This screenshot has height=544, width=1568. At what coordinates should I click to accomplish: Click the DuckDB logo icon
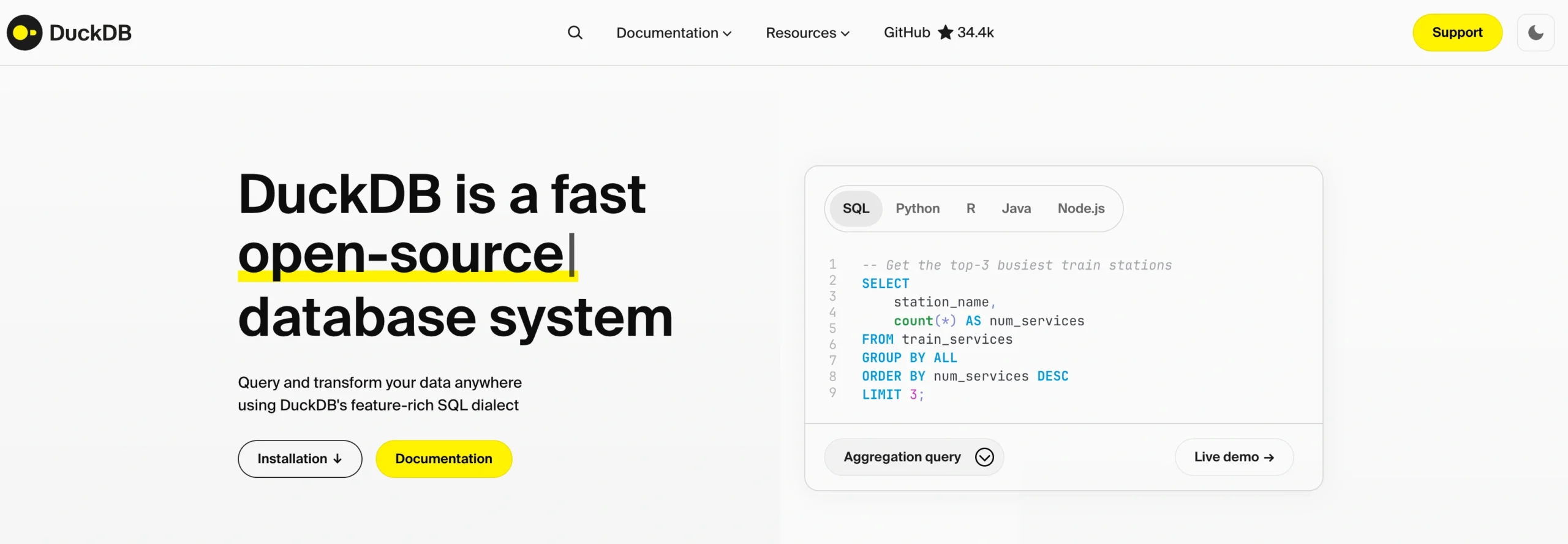click(x=24, y=32)
